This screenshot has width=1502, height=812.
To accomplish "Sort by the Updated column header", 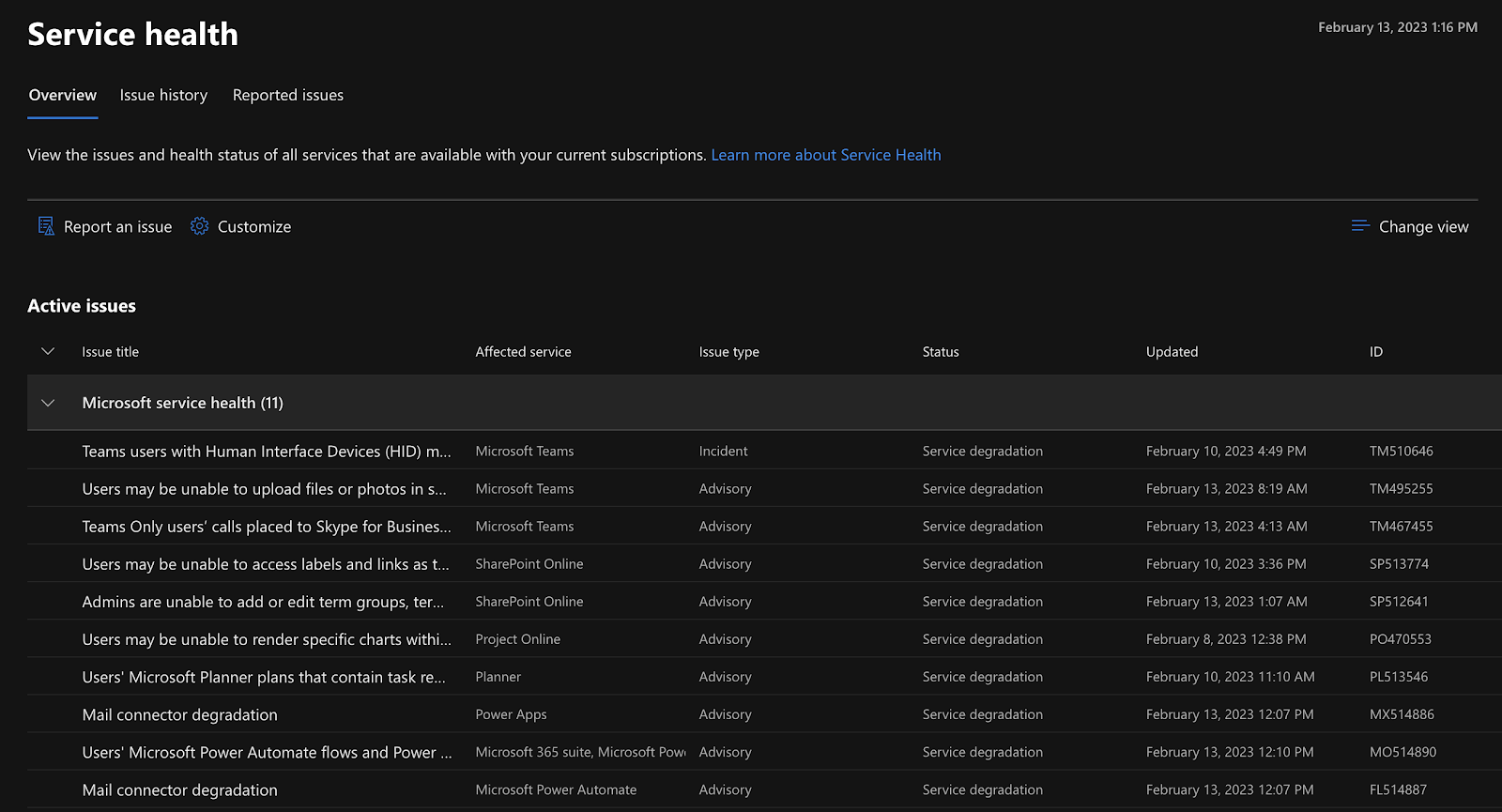I will click(1172, 352).
